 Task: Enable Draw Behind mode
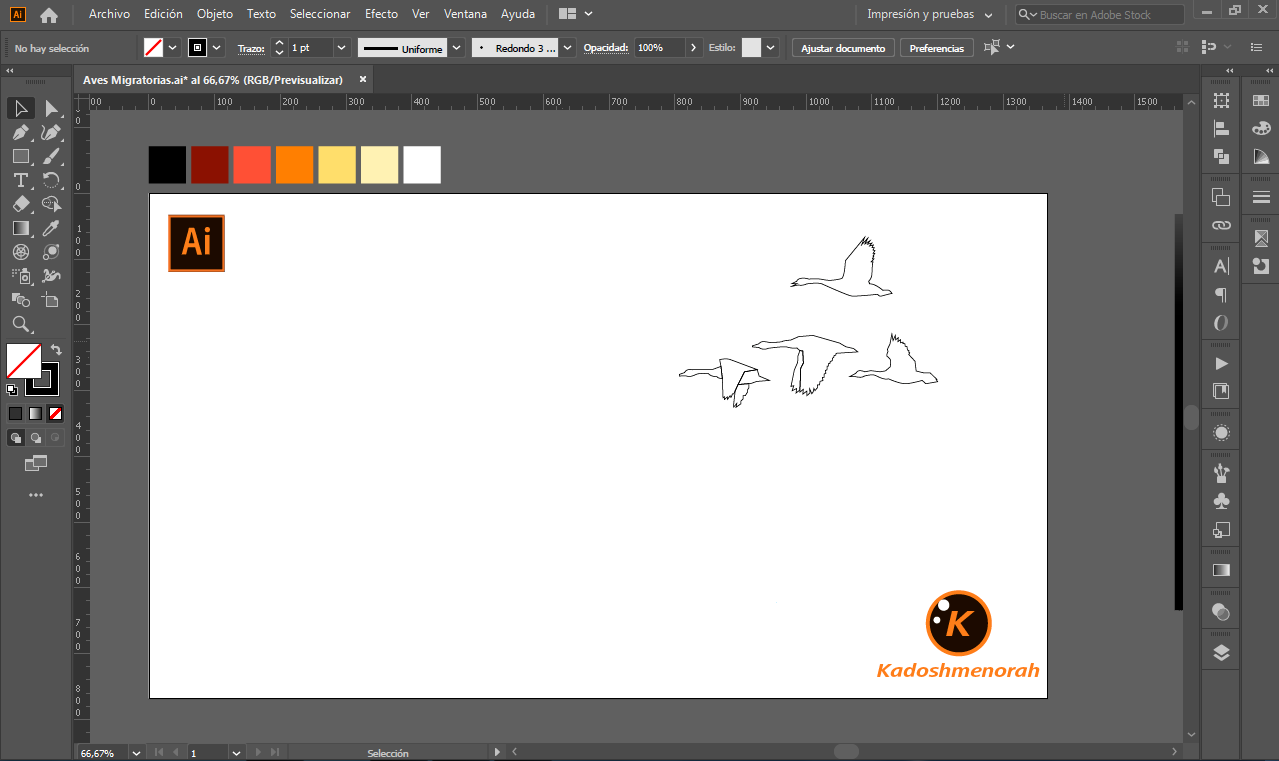pyautogui.click(x=36, y=438)
